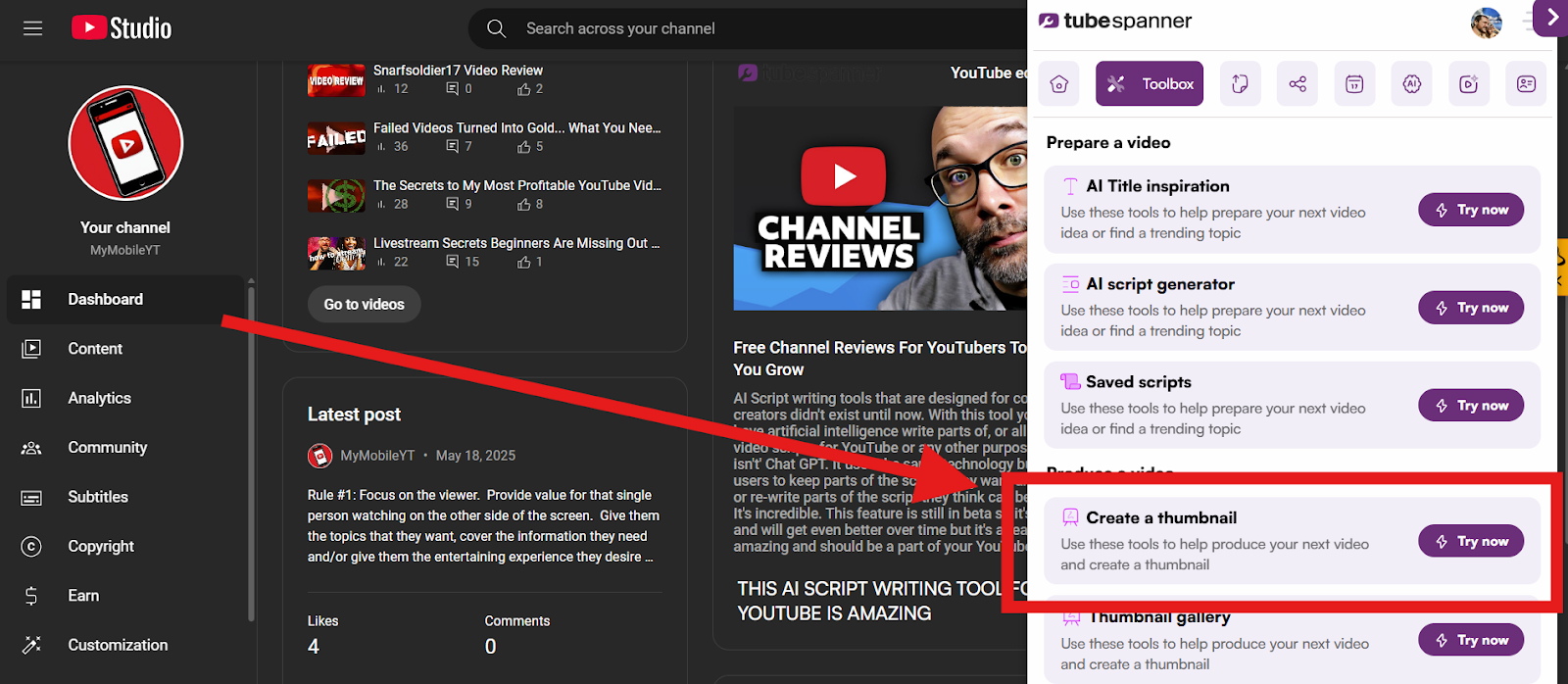Try now for AI script generator
Image resolution: width=1568 pixels, height=684 pixels.
[x=1471, y=308]
